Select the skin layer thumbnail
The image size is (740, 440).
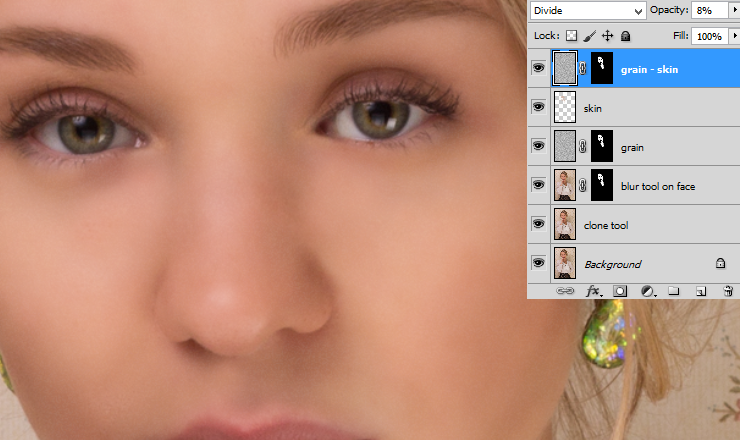point(565,107)
